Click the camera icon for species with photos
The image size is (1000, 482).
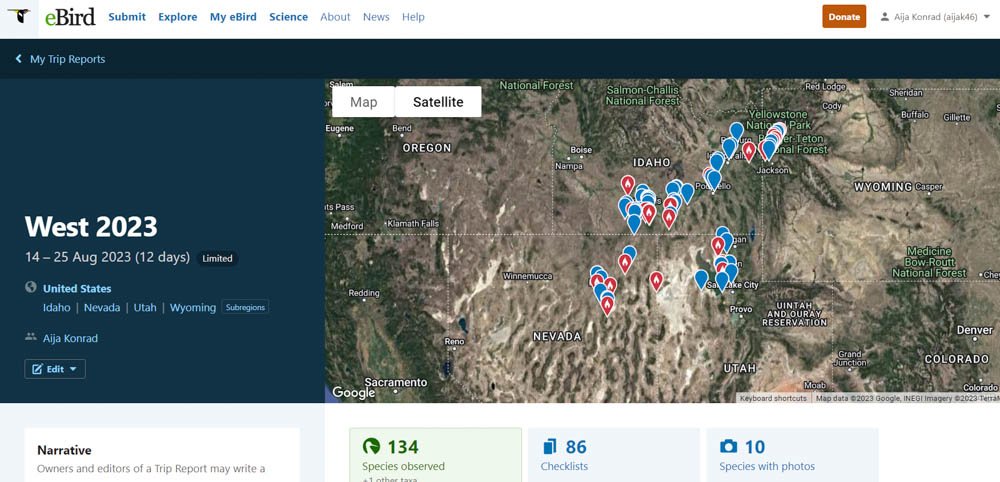pyautogui.click(x=729, y=447)
